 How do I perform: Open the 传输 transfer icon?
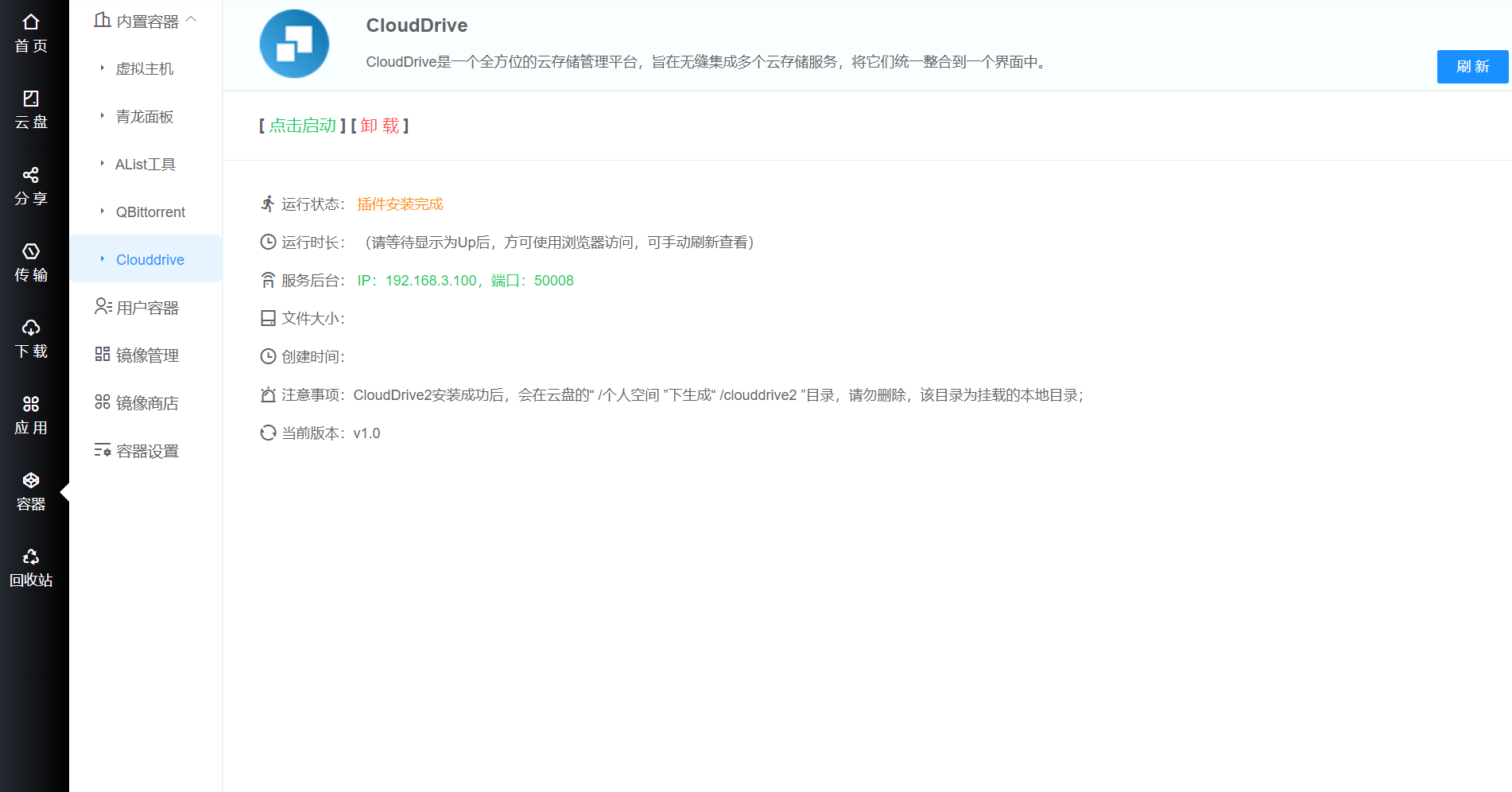click(31, 251)
